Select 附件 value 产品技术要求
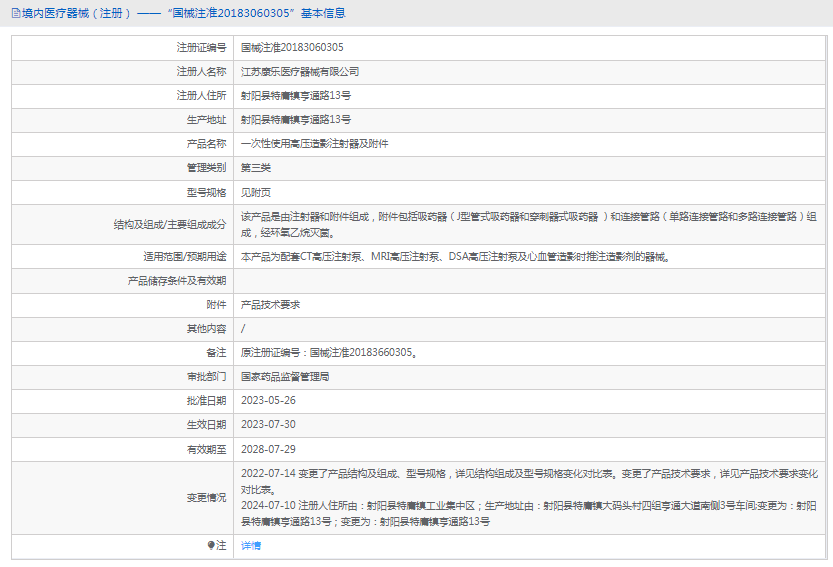Image resolution: width=833 pixels, height=567 pixels. (x=270, y=304)
